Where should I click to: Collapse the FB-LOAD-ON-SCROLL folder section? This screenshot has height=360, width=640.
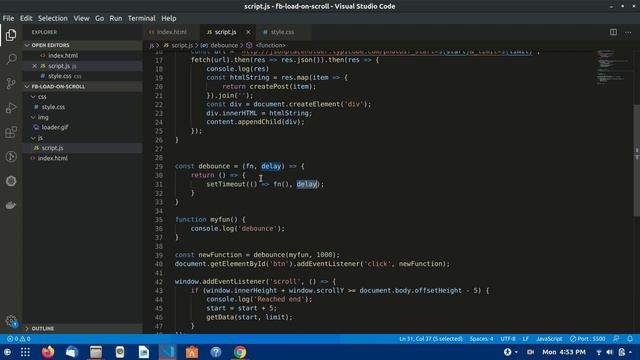click(x=83, y=87)
